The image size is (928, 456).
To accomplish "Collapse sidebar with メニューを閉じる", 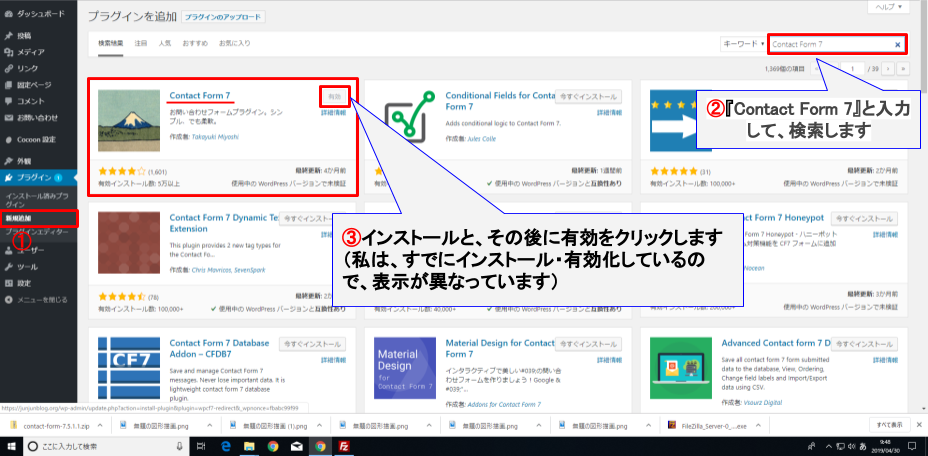I will pyautogui.click(x=38, y=300).
